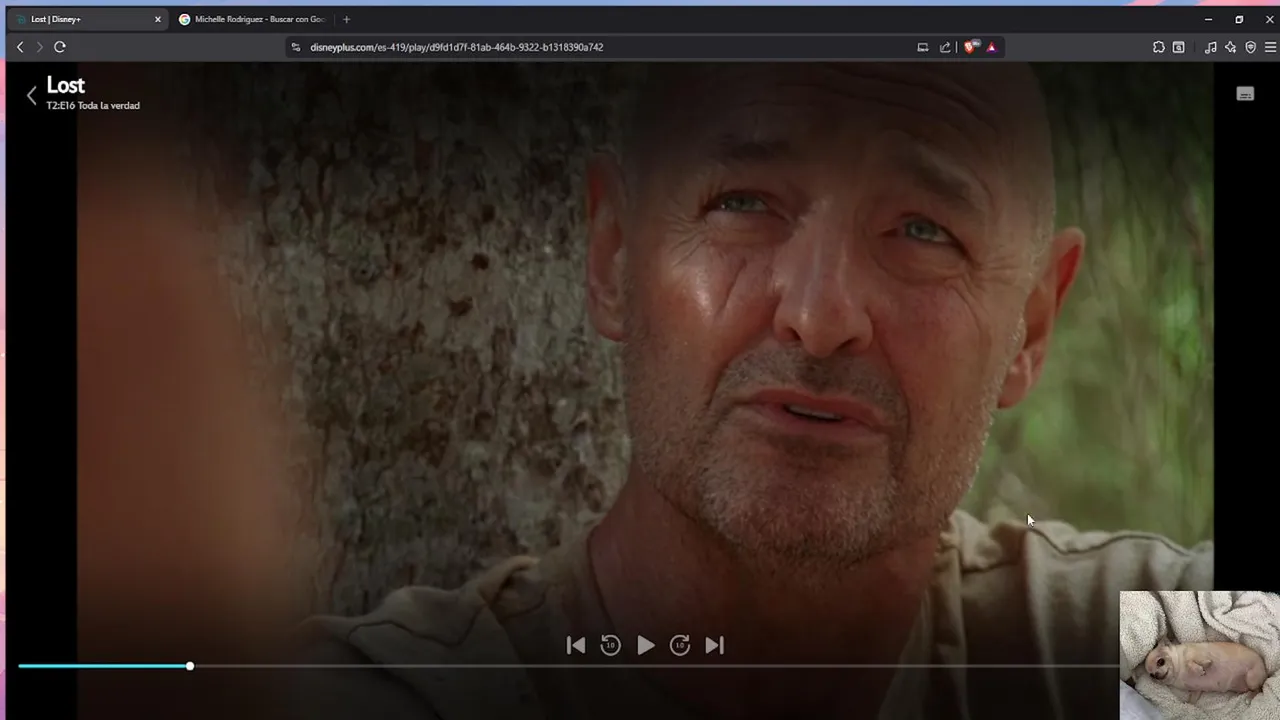Share this page via address bar icon
1280x720 pixels.
pos(945,47)
